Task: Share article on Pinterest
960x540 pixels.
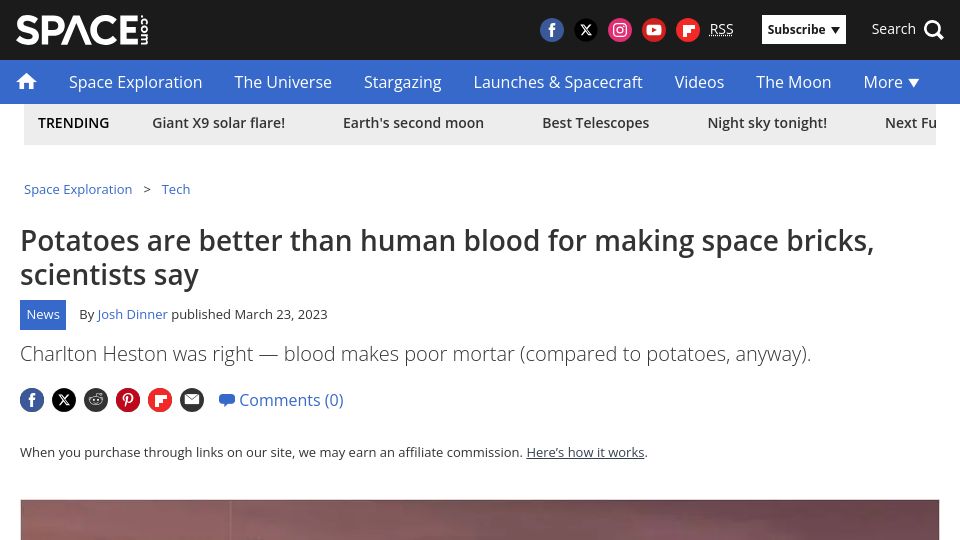Action: pyautogui.click(x=128, y=400)
